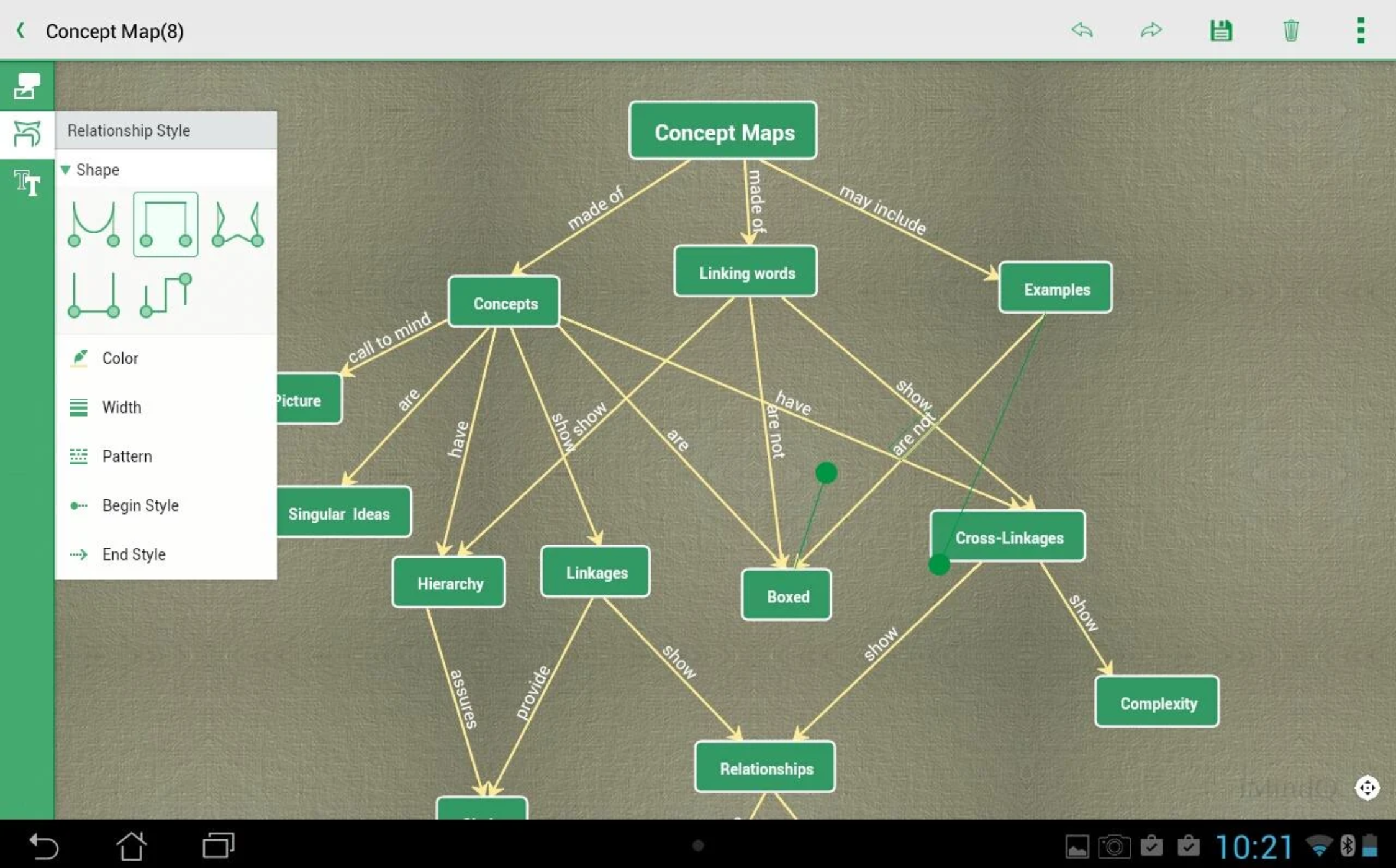Click the redo arrow icon
Viewport: 1396px width, 868px height.
(1151, 30)
